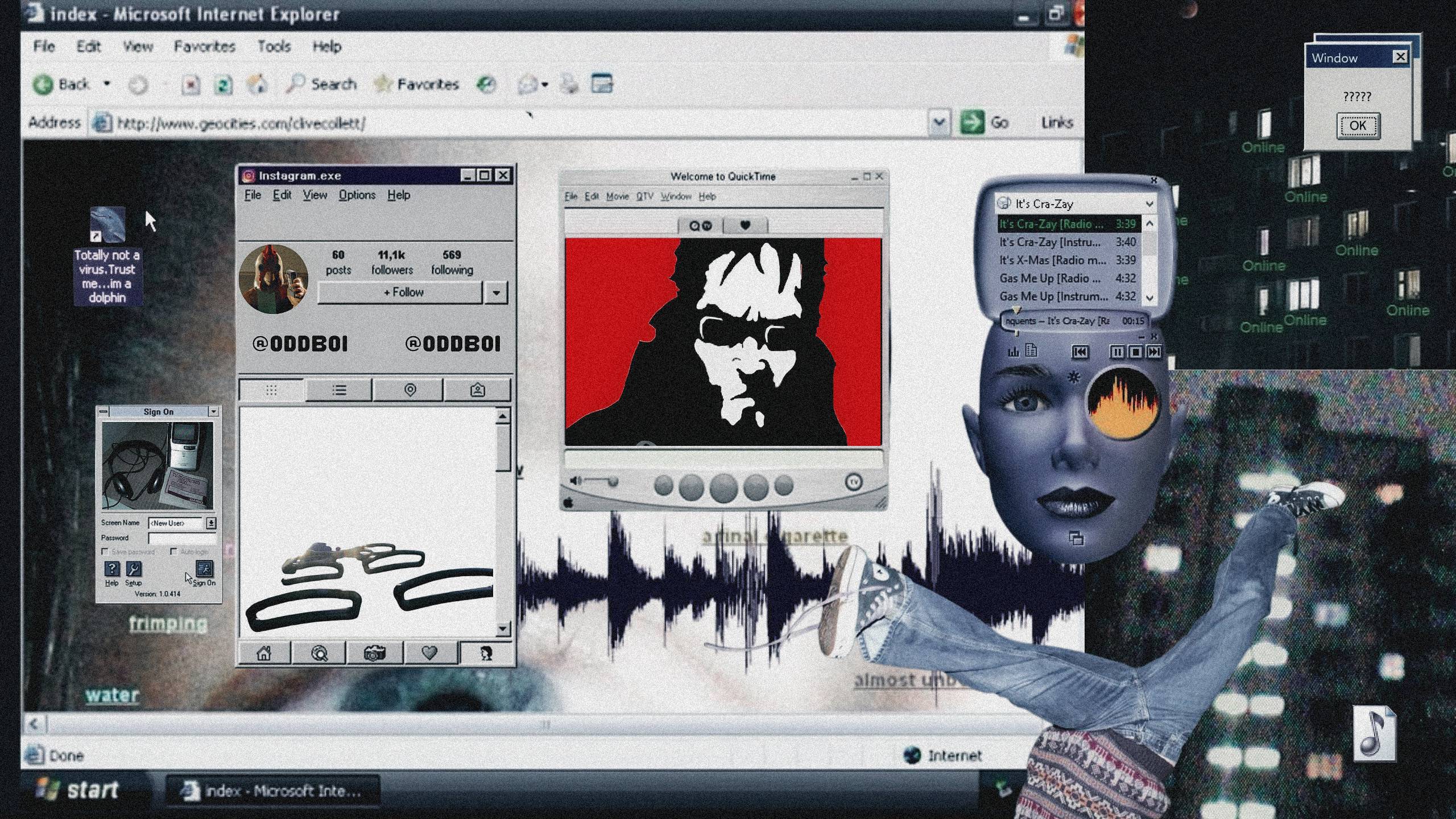This screenshot has height=819, width=1456.
Task: Go to Instagram home icon in bottom bar
Action: (264, 653)
